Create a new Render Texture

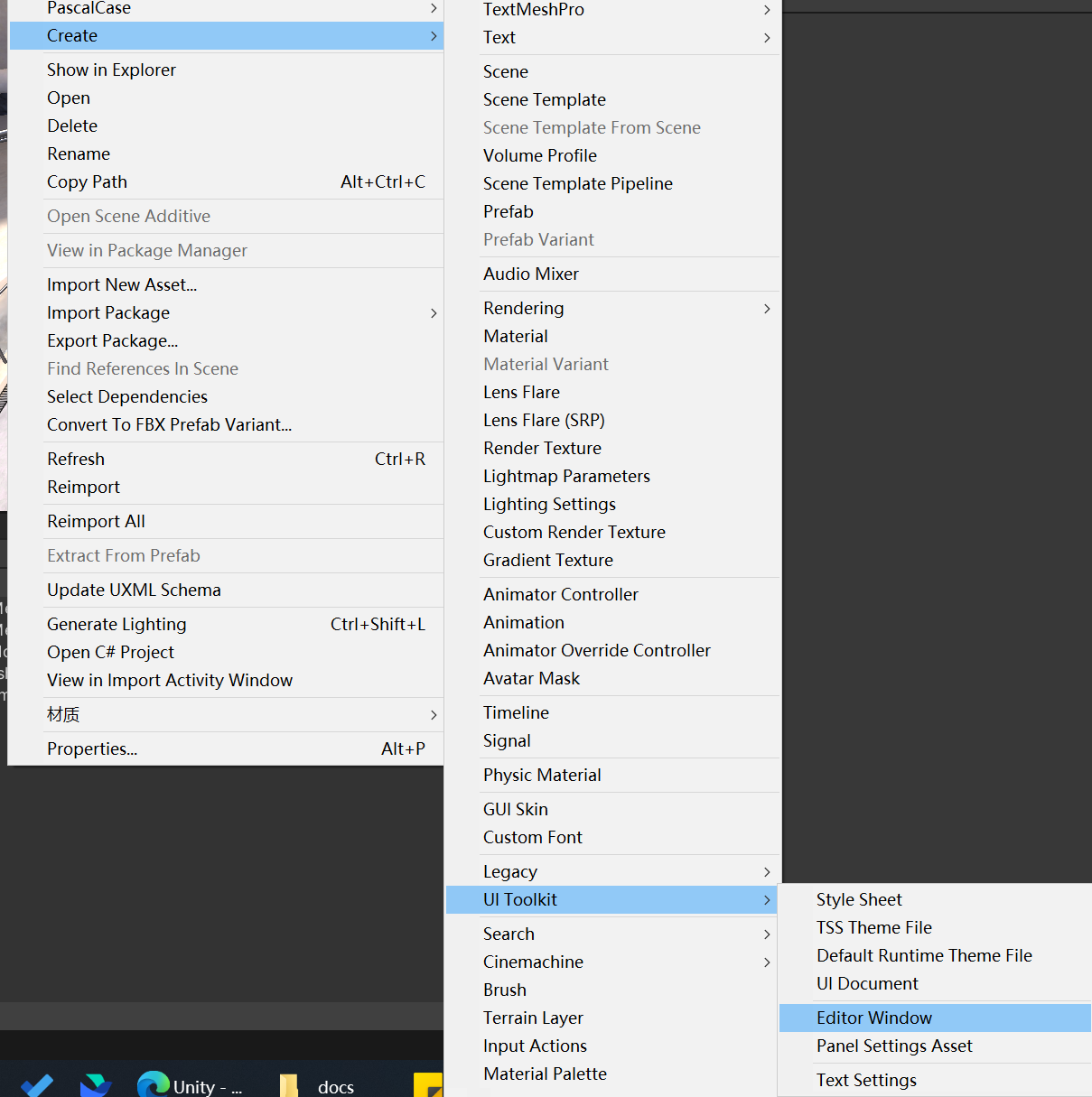542,449
